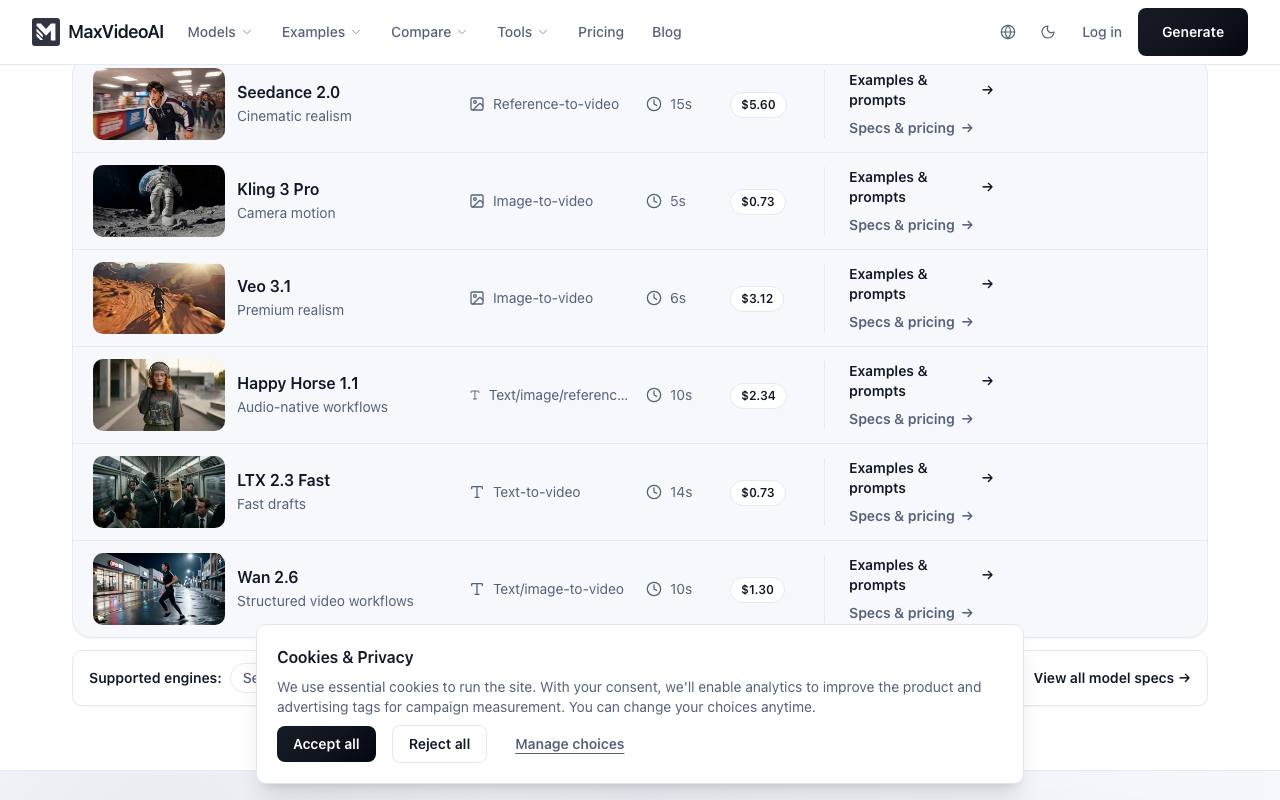
Task: Select the Seedance 2.0 model name
Action: coord(288,92)
